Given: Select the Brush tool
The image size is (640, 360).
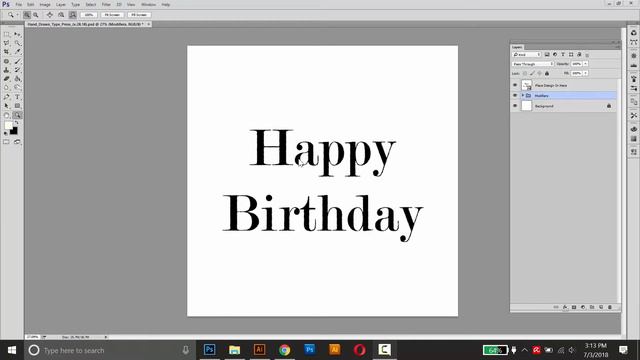Looking at the screenshot, I should [x=17, y=61].
